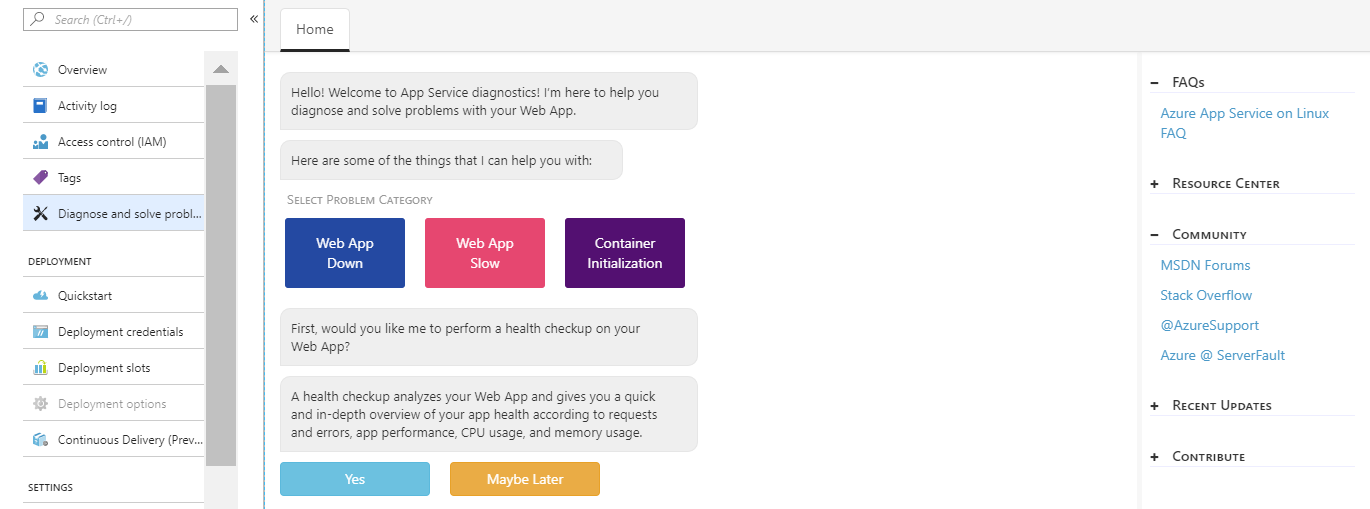Screen dimensions: 1370x509
Task: Expand the Resource Center section
Action: click(1155, 184)
